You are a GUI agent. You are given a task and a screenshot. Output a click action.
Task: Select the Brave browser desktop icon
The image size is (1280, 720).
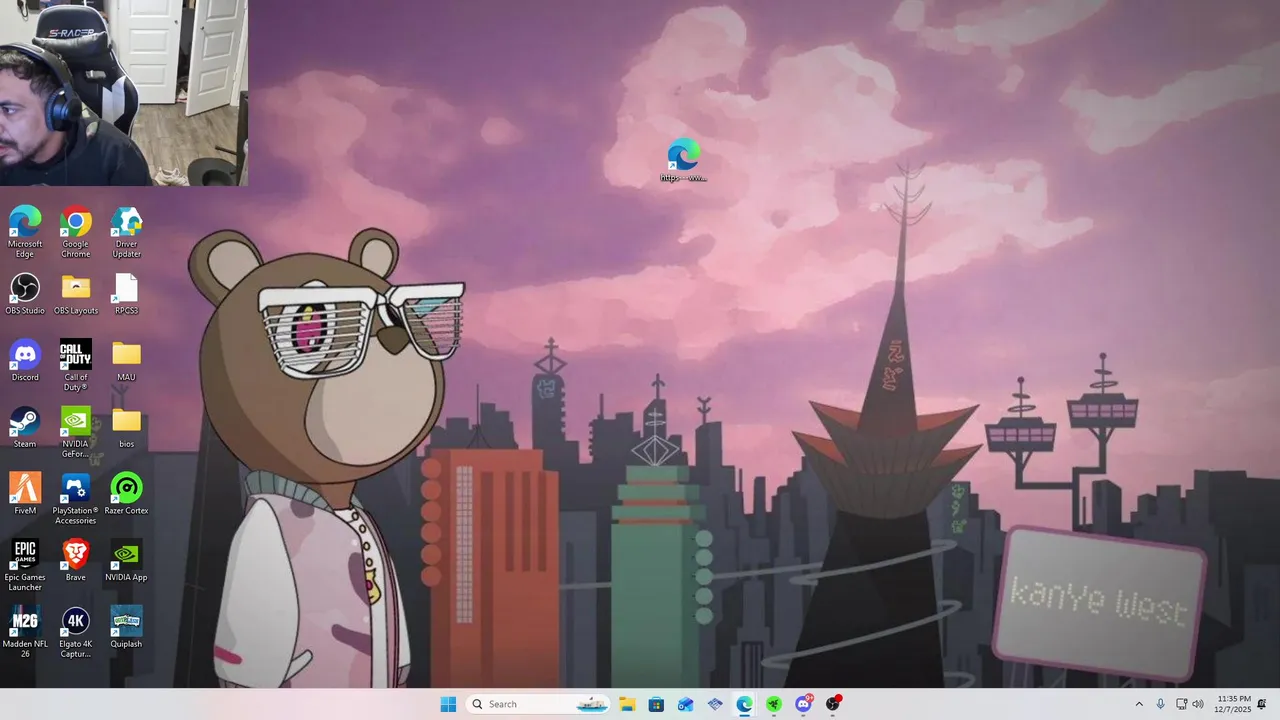[x=76, y=560]
